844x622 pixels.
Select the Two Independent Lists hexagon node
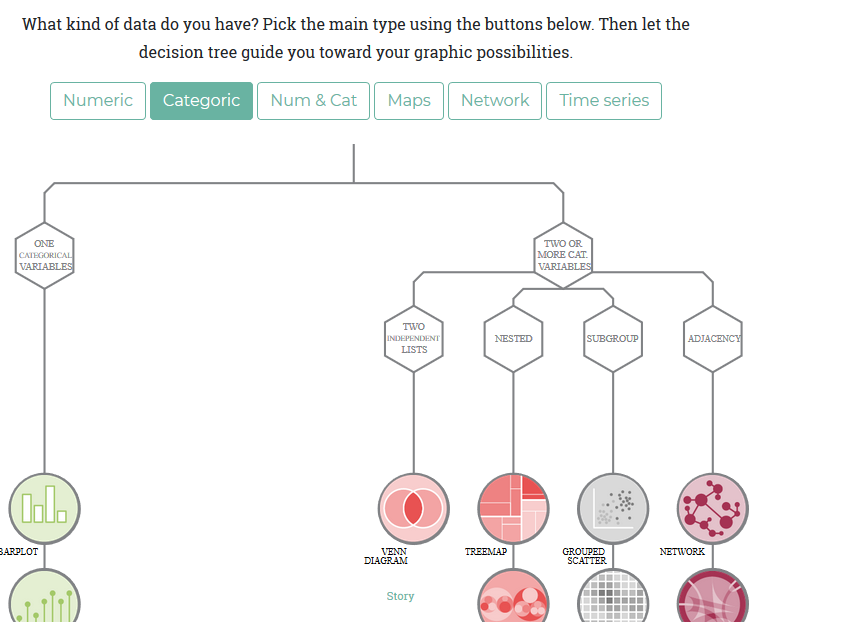click(413, 338)
